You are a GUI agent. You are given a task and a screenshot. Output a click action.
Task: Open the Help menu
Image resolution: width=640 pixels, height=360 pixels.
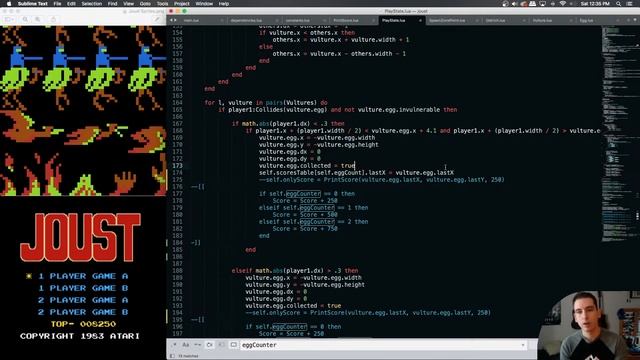[x=224, y=4]
